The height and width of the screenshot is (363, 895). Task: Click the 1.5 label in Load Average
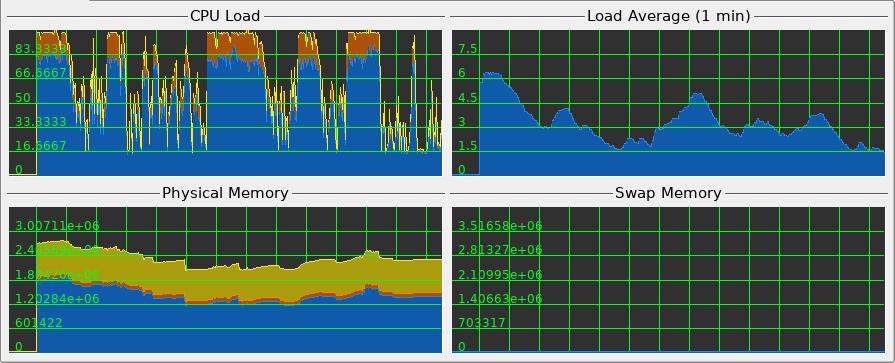[x=468, y=146]
